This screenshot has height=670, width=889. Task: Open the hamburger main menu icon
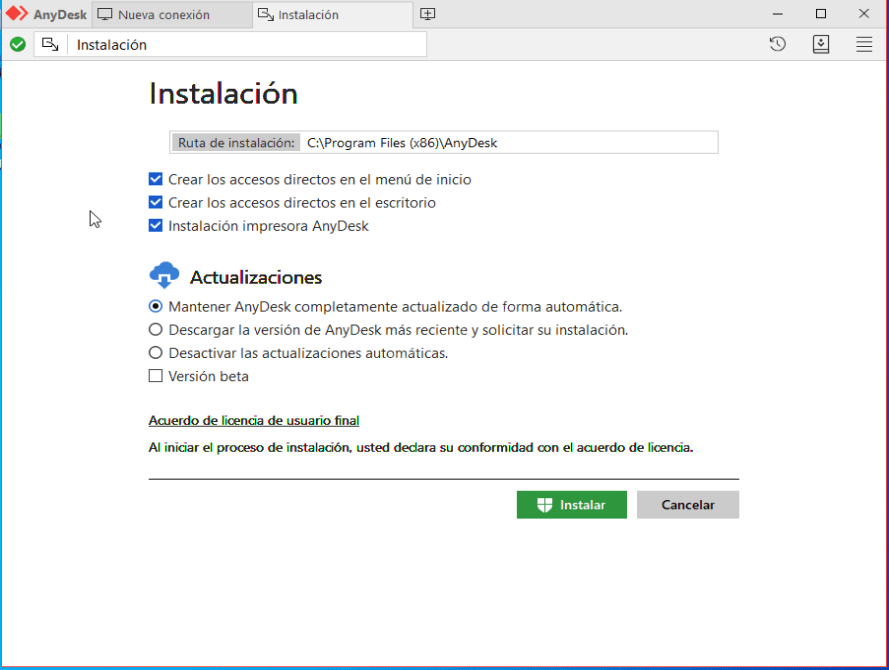click(x=864, y=44)
